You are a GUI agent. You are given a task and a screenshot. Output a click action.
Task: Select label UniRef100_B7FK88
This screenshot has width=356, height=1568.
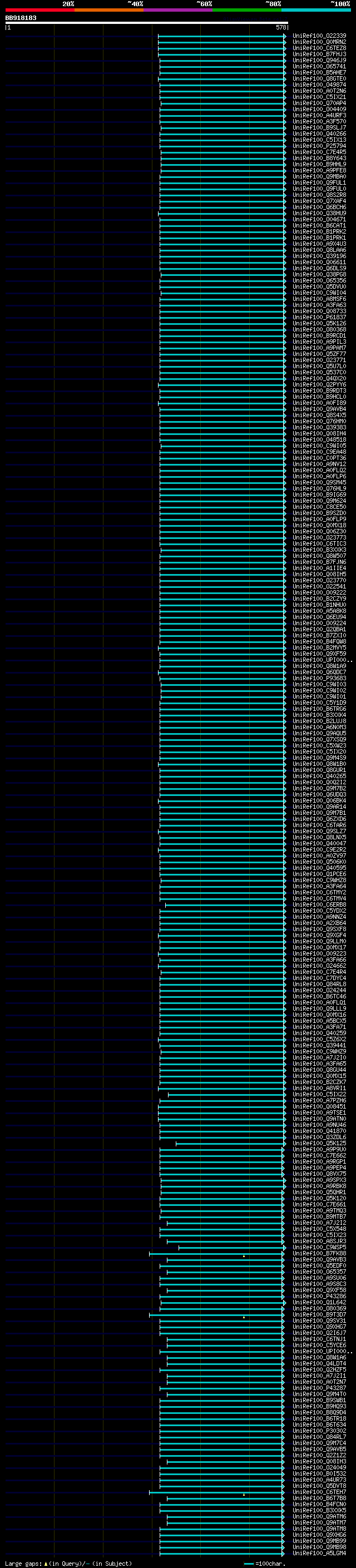[x=319, y=1253]
